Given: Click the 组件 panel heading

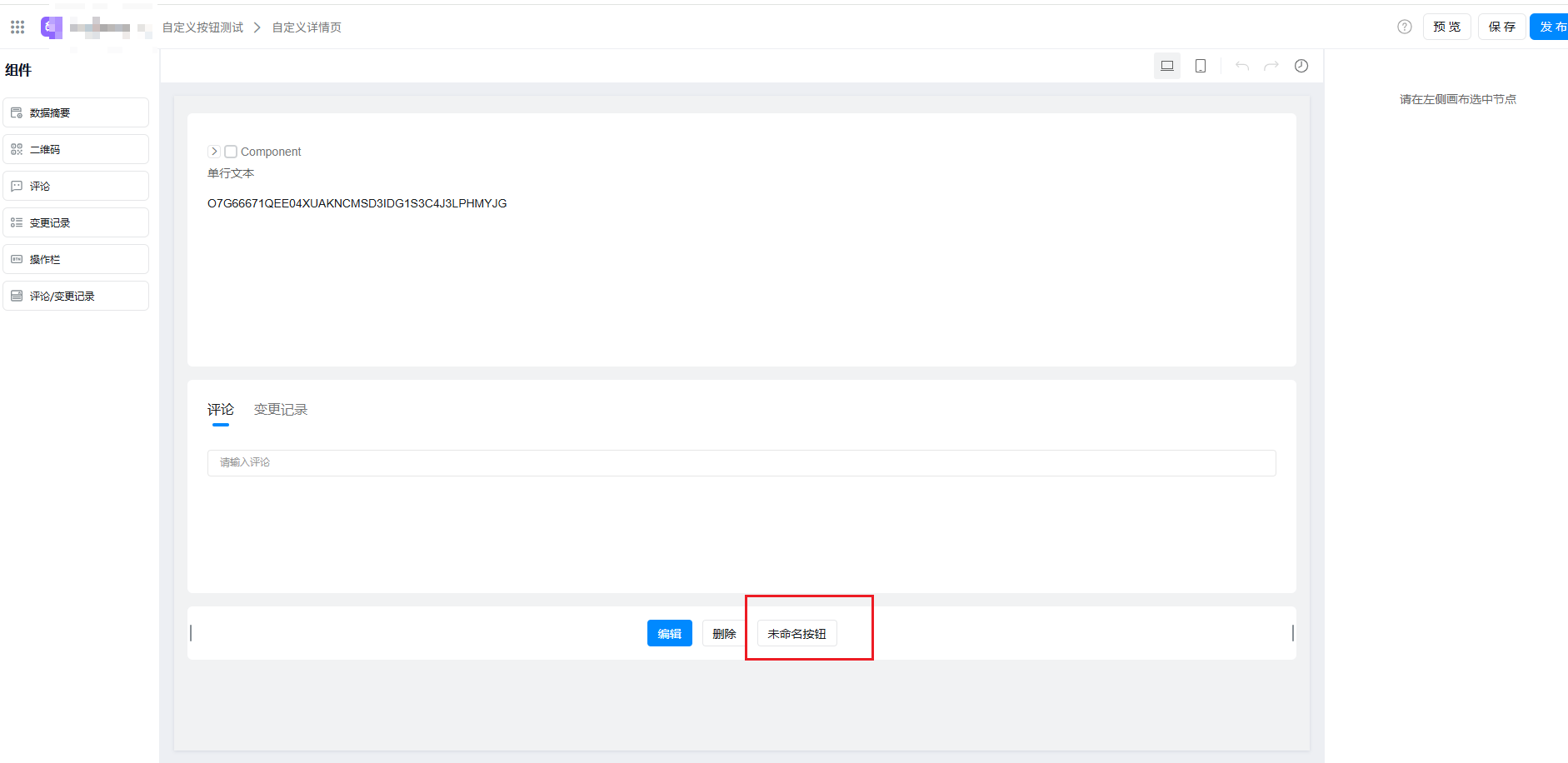Looking at the screenshot, I should click(18, 70).
